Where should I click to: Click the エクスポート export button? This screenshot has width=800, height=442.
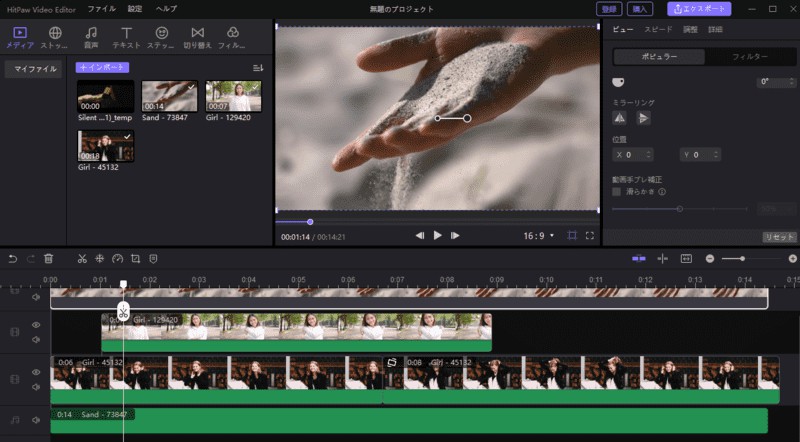(699, 9)
